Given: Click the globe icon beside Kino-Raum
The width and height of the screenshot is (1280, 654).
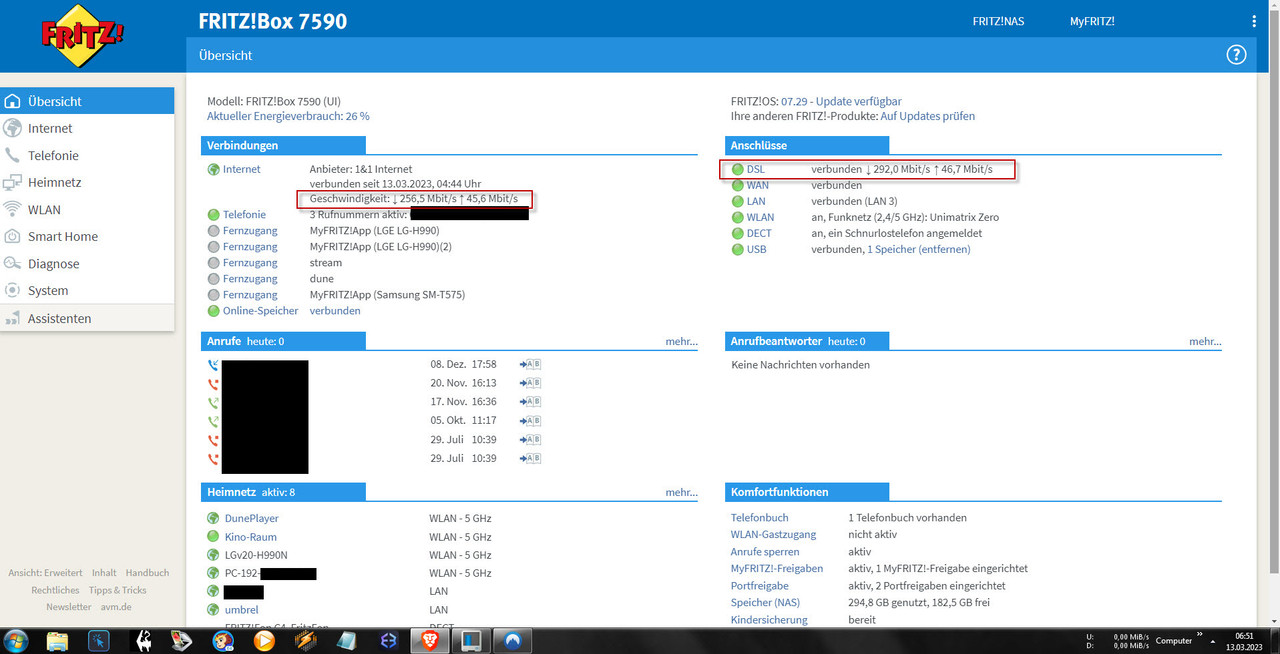Looking at the screenshot, I should 213,537.
